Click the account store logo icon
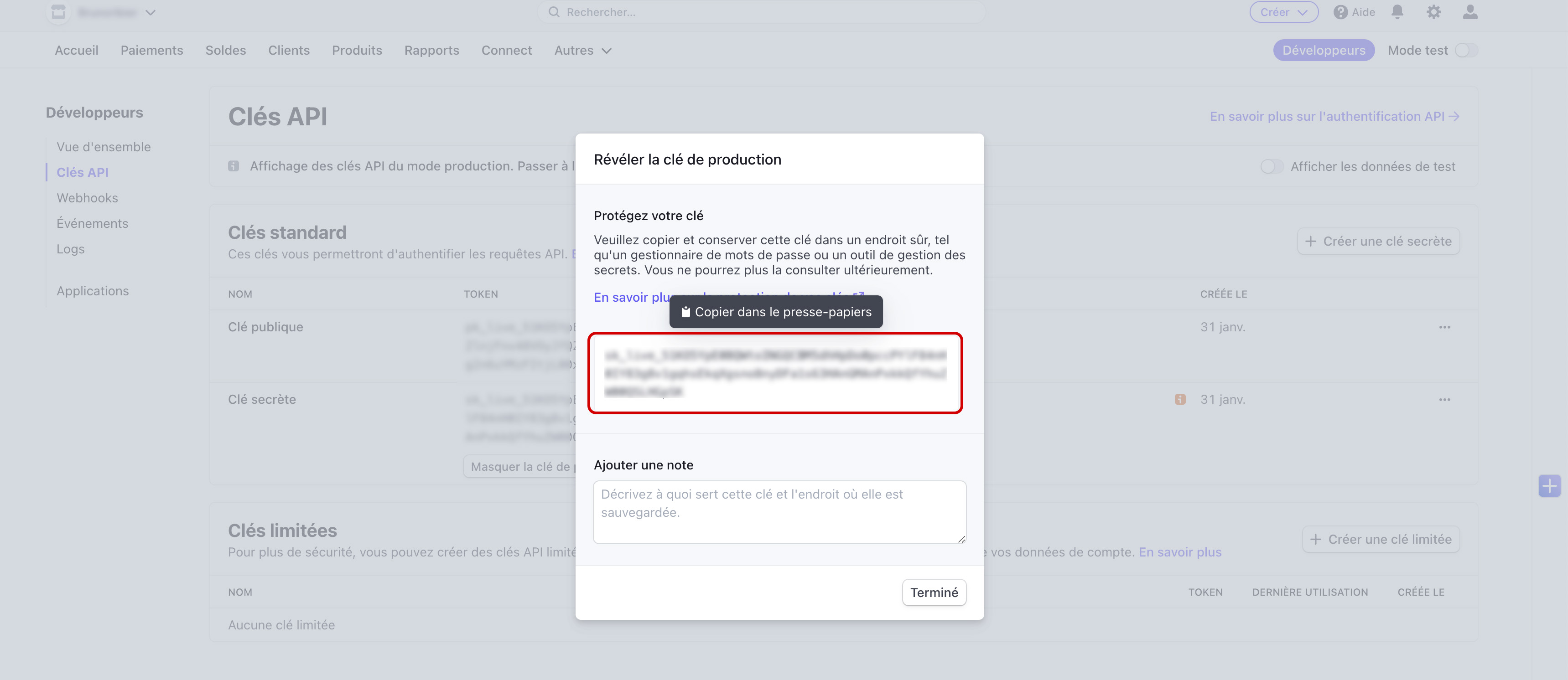 (58, 12)
